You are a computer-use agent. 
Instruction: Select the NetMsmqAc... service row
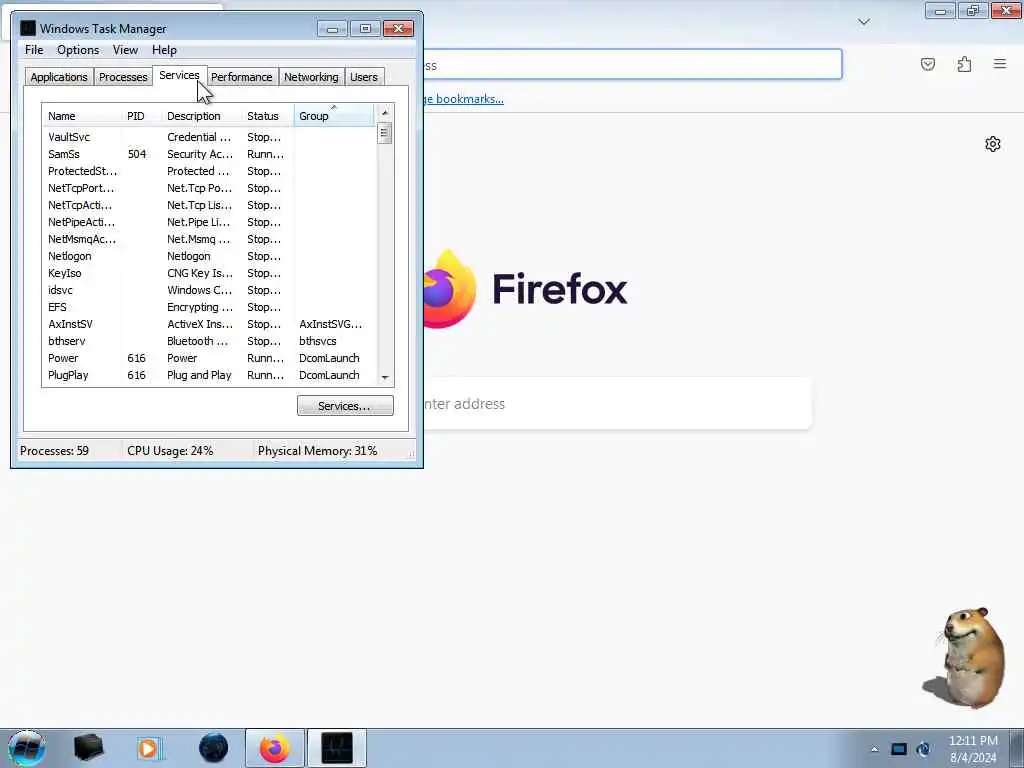pos(209,239)
